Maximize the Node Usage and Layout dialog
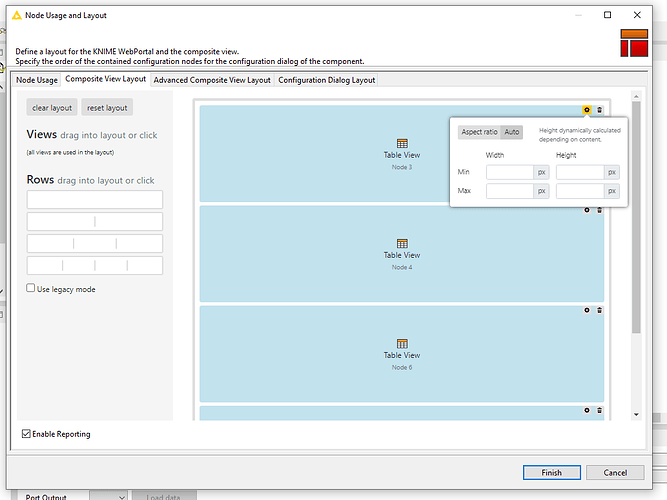 [x=607, y=15]
